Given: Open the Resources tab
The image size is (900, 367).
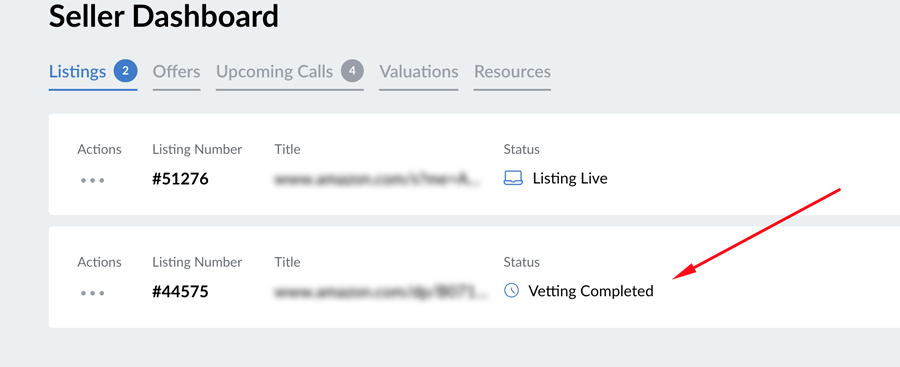Looking at the screenshot, I should click(x=512, y=72).
